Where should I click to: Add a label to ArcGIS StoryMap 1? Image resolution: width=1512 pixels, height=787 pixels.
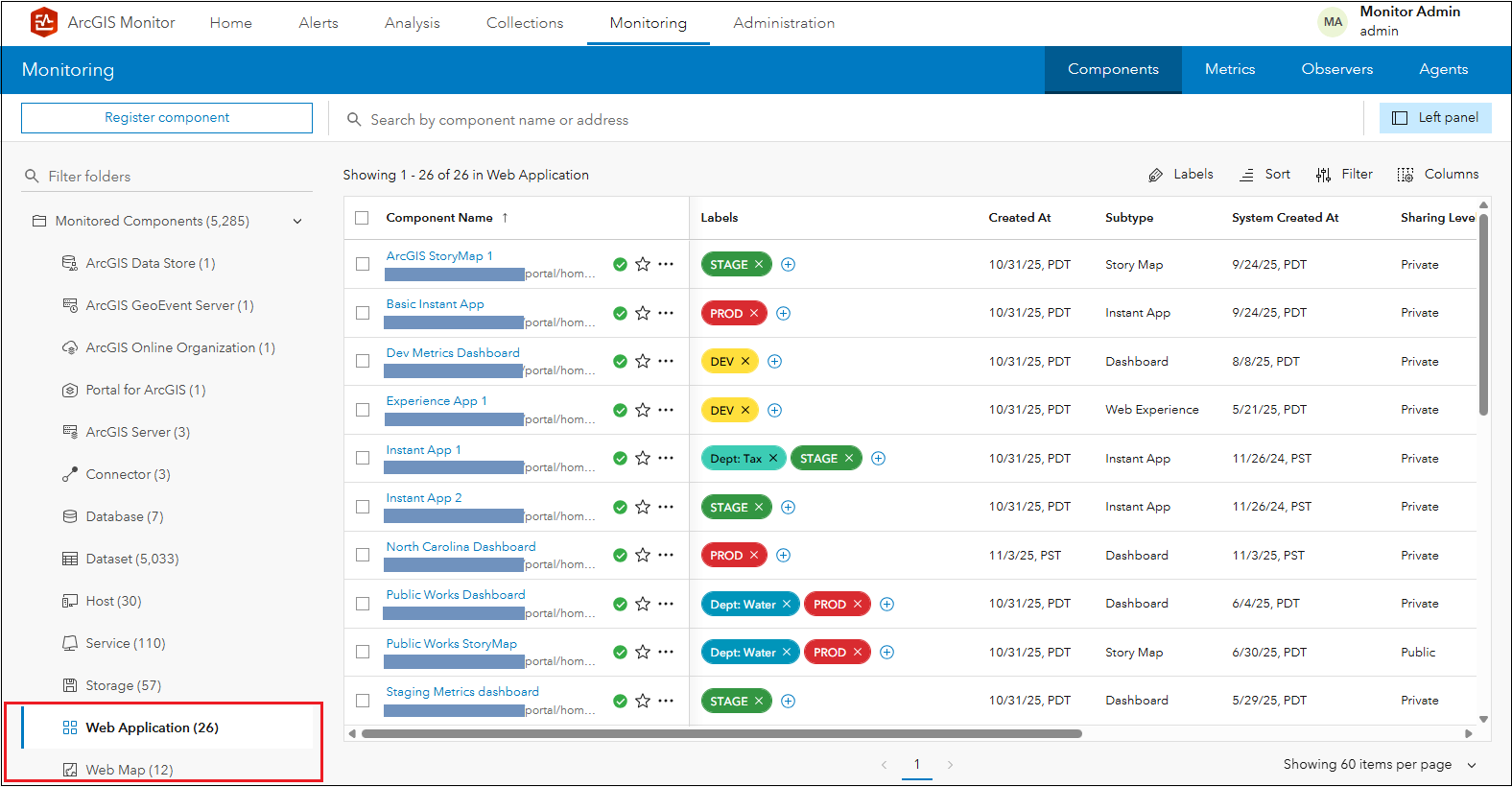click(x=788, y=264)
